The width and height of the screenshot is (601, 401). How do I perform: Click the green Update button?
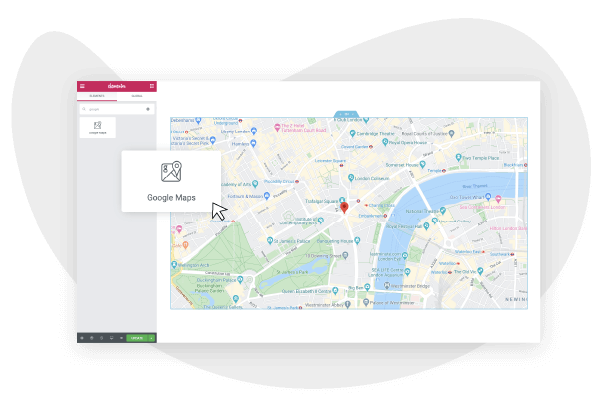[x=137, y=338]
